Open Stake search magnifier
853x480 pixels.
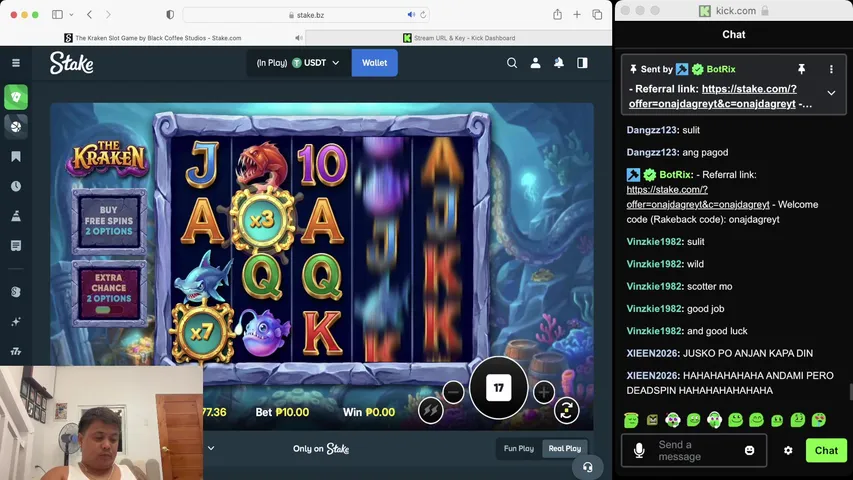pos(512,63)
